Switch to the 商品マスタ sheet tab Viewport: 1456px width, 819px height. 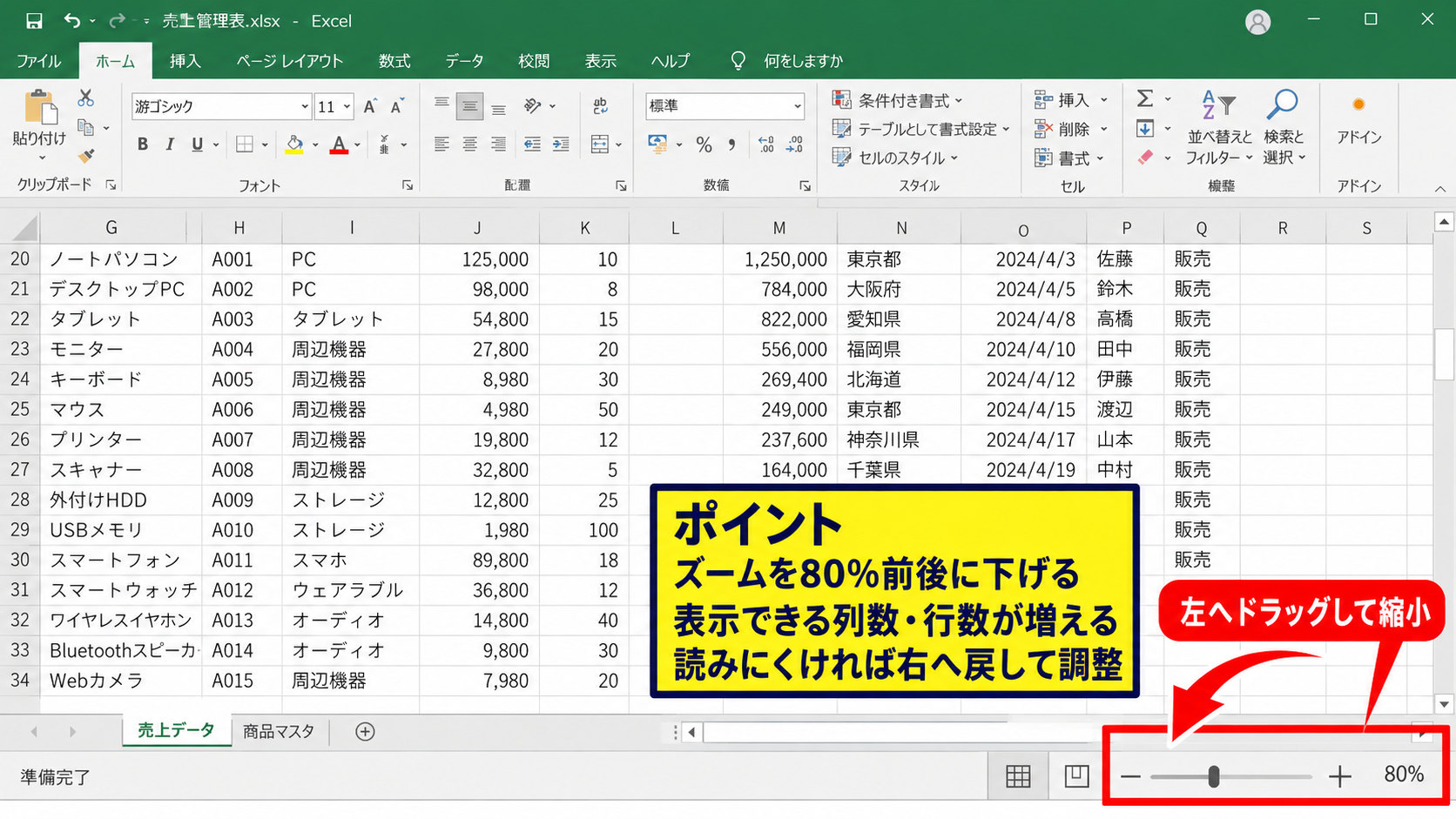click(x=279, y=731)
